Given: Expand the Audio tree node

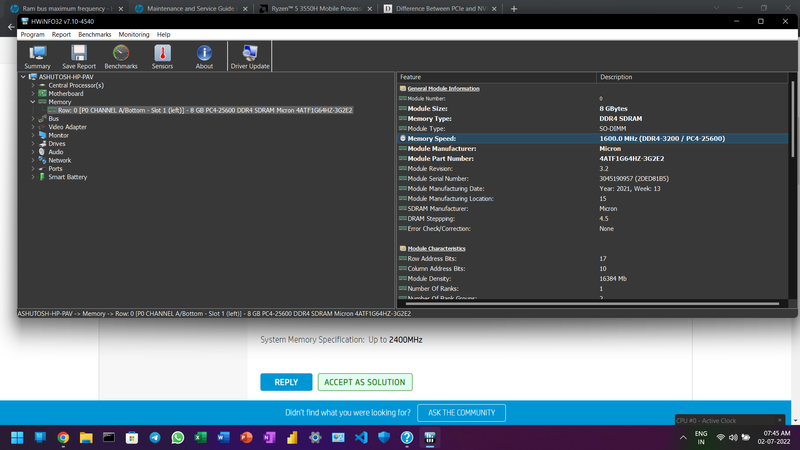Looking at the screenshot, I should pyautogui.click(x=33, y=152).
